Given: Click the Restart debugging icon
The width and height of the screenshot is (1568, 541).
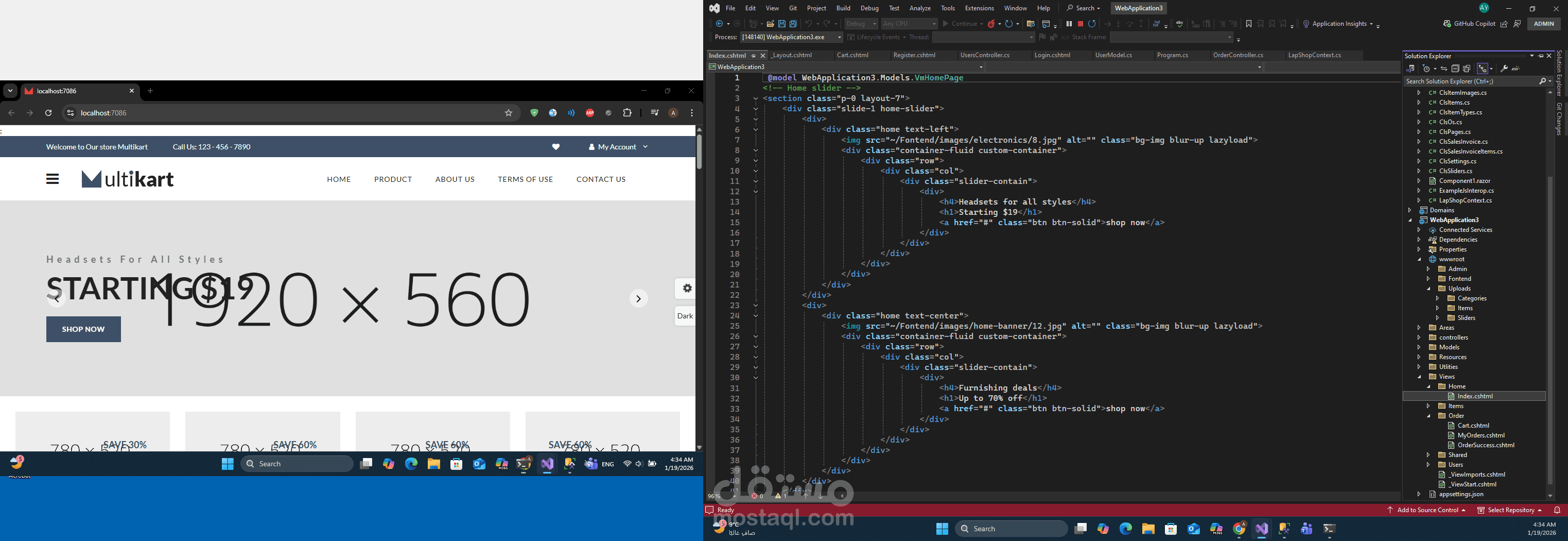Looking at the screenshot, I should 1092,24.
